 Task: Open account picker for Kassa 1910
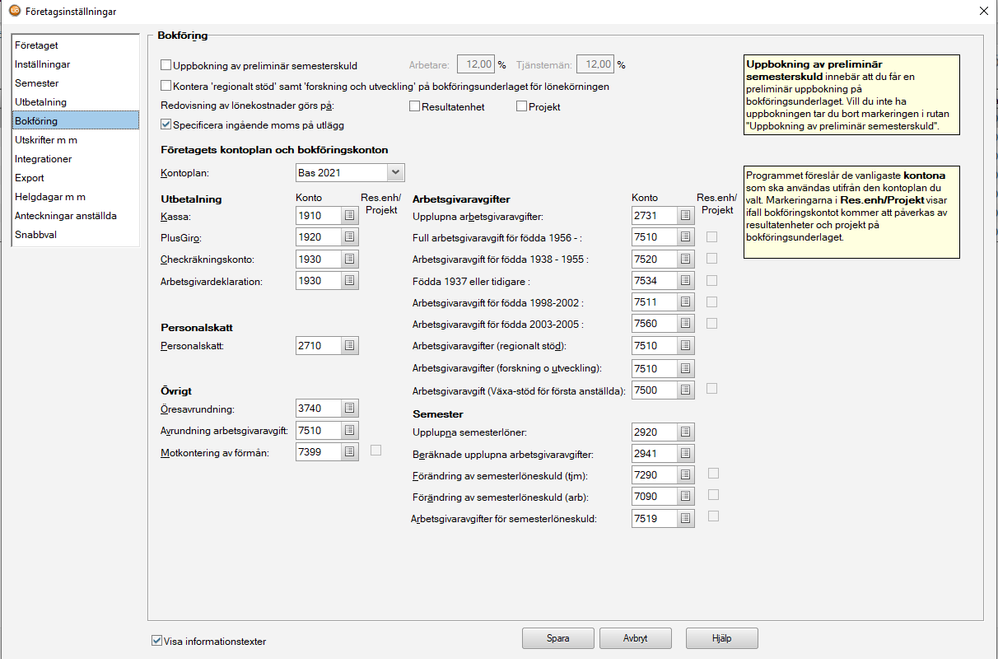[x=349, y=216]
